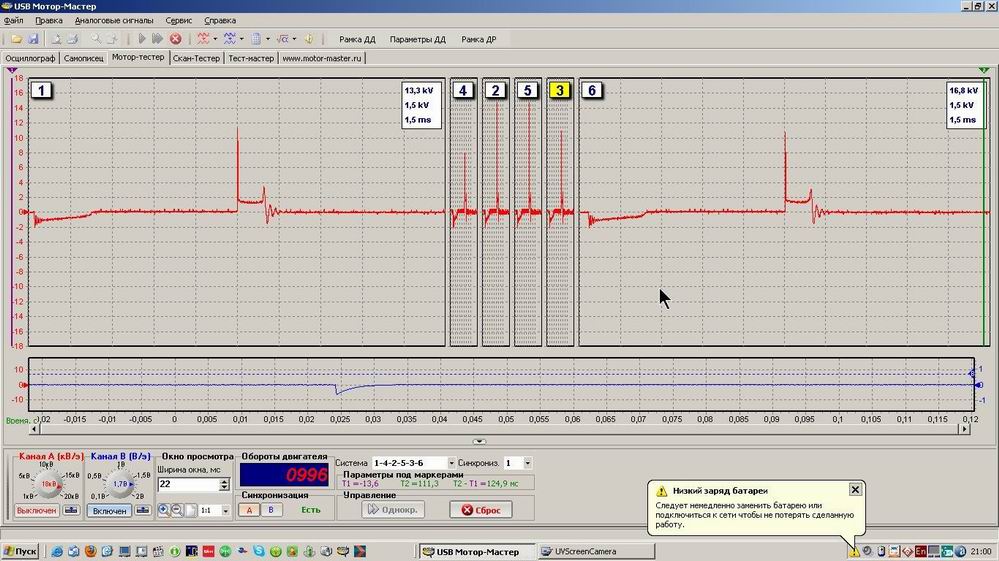This screenshot has height=561, width=999.
Task: Open the Файл menu
Action: click(13, 20)
